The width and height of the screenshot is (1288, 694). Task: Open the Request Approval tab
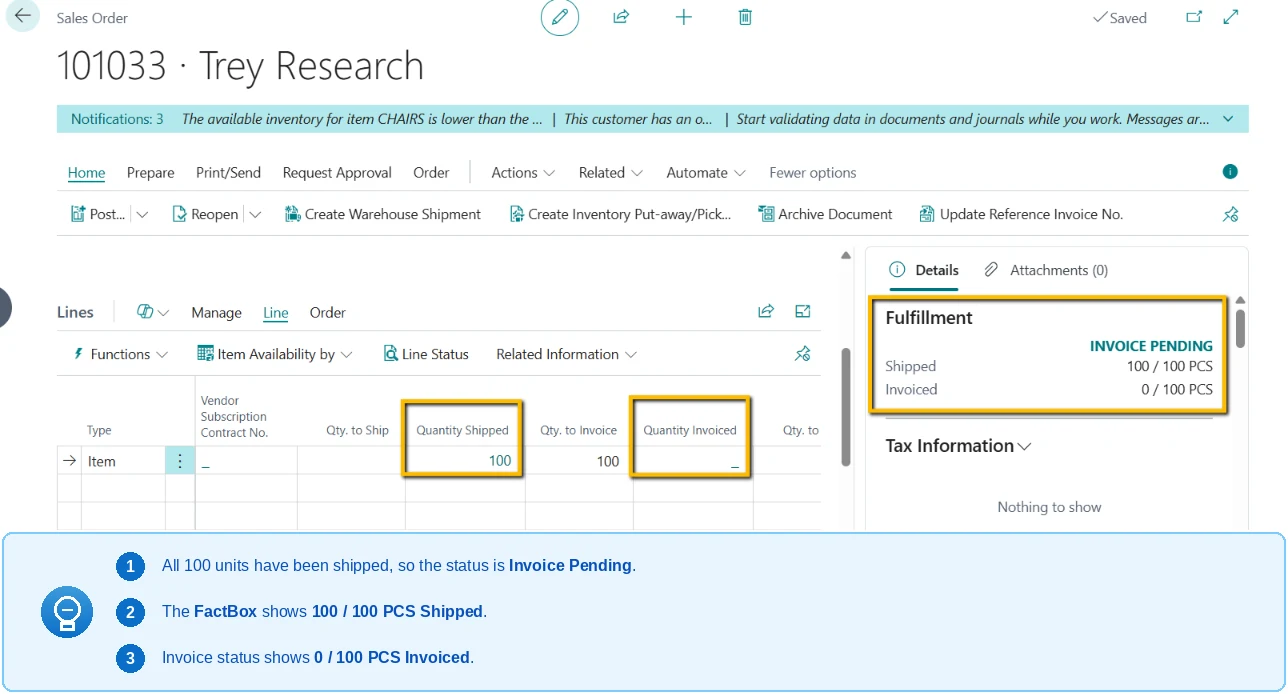337,172
